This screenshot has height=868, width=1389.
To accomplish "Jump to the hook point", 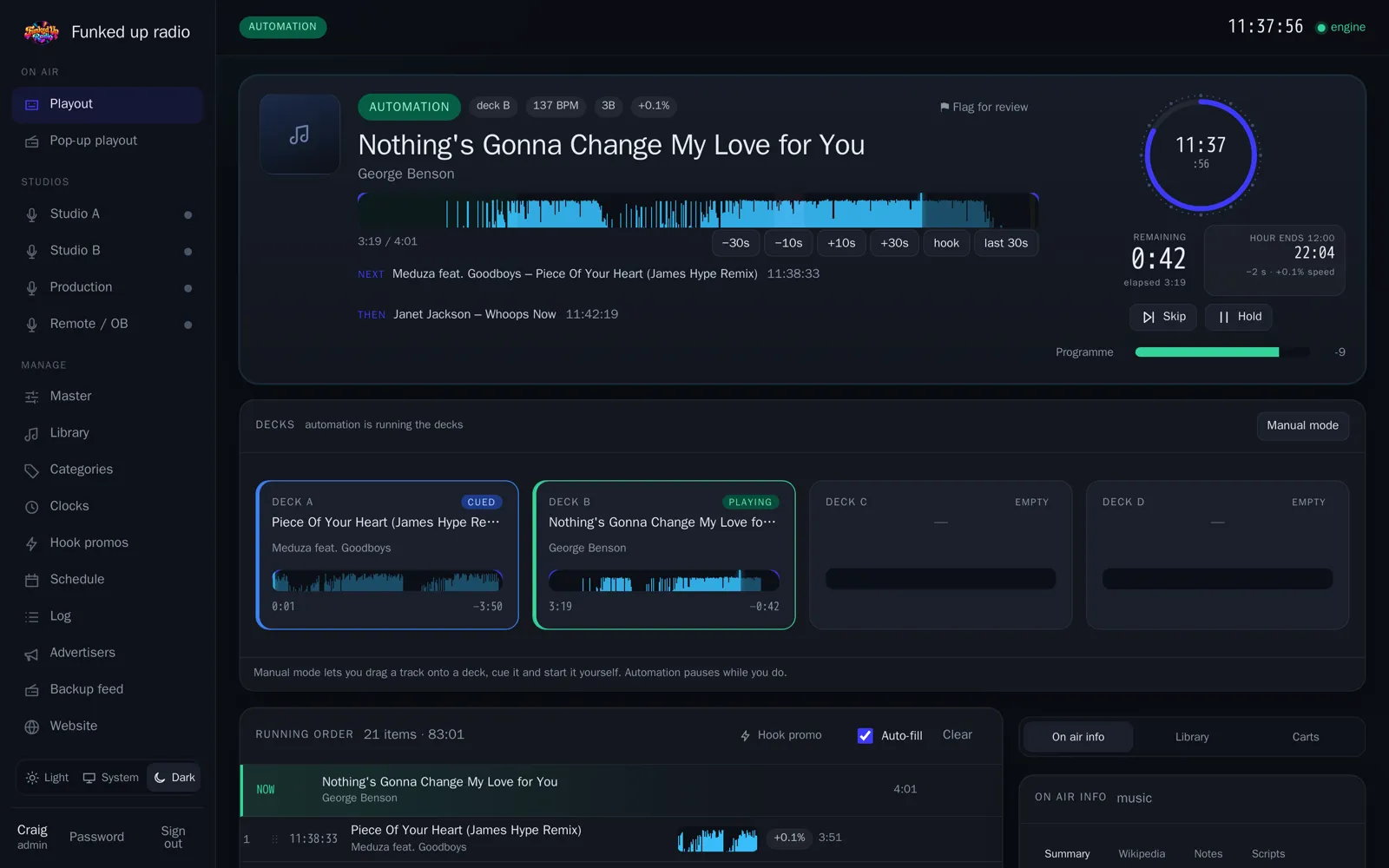I will tap(946, 243).
